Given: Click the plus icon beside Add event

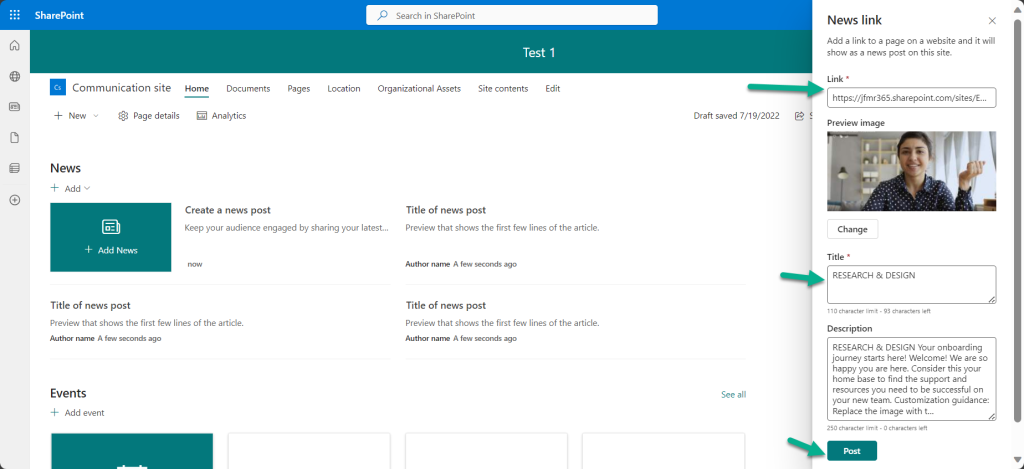Looking at the screenshot, I should tap(55, 413).
